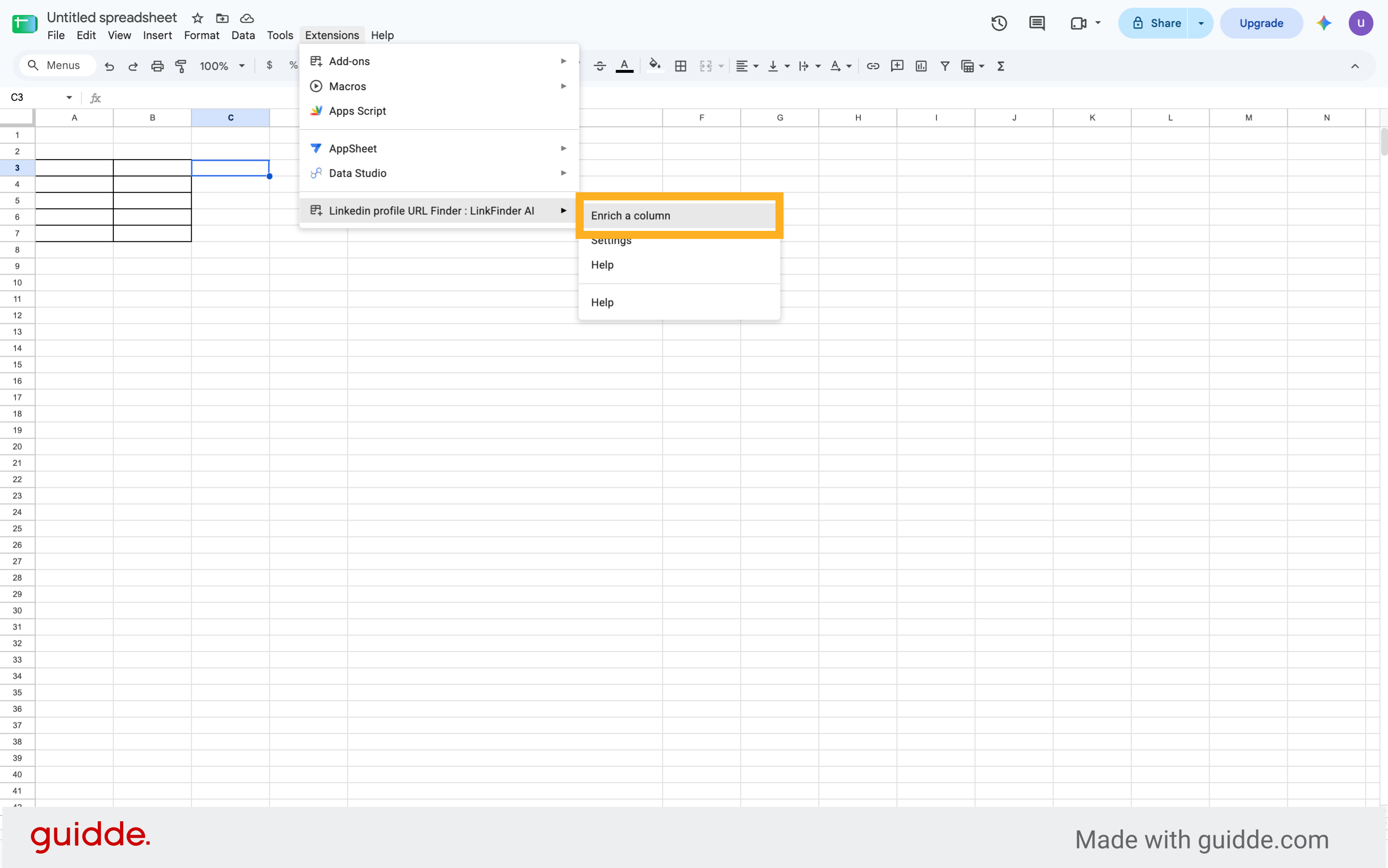Expand the AppSheet submenu

click(x=439, y=148)
